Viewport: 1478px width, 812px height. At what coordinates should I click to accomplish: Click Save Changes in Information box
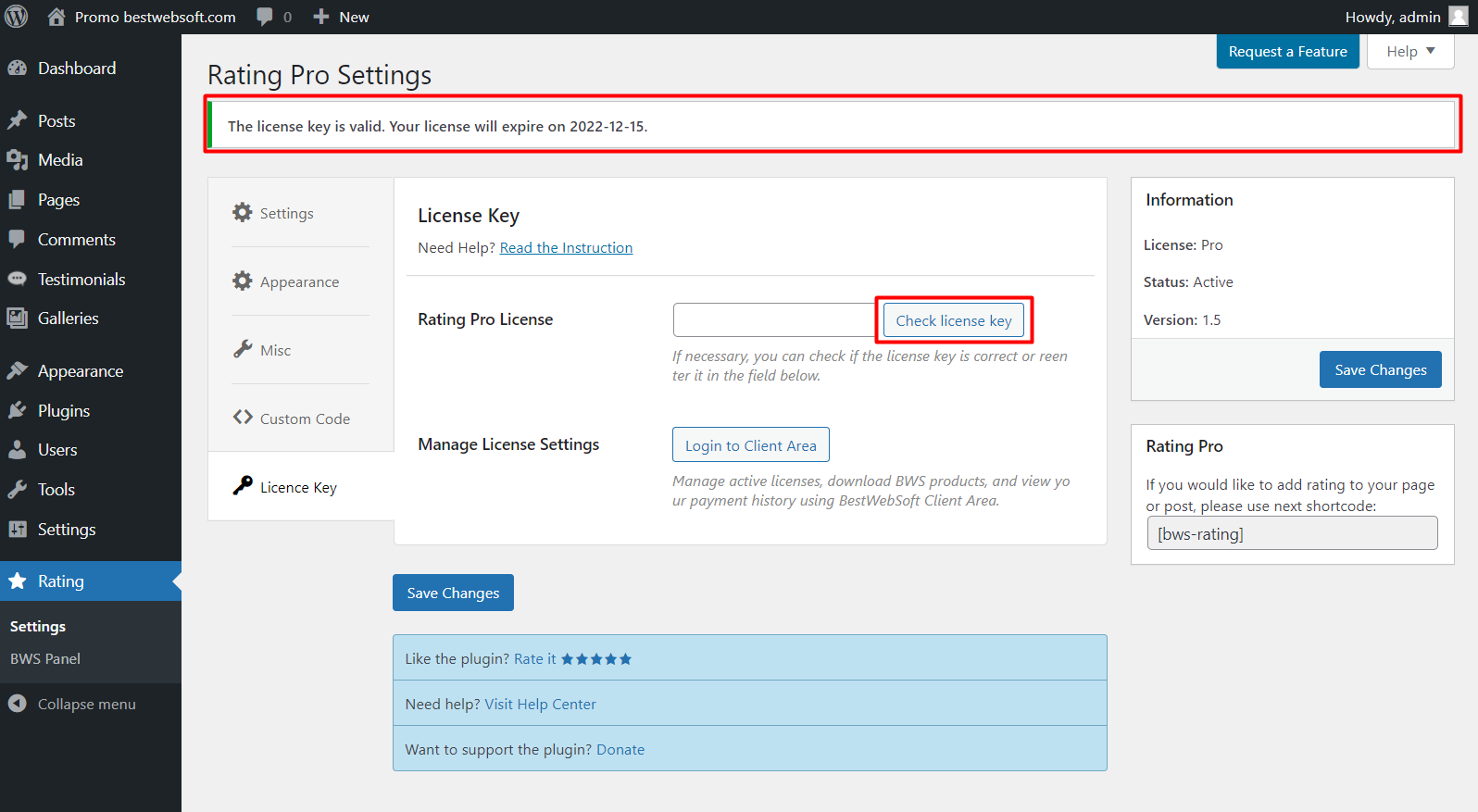(1381, 369)
